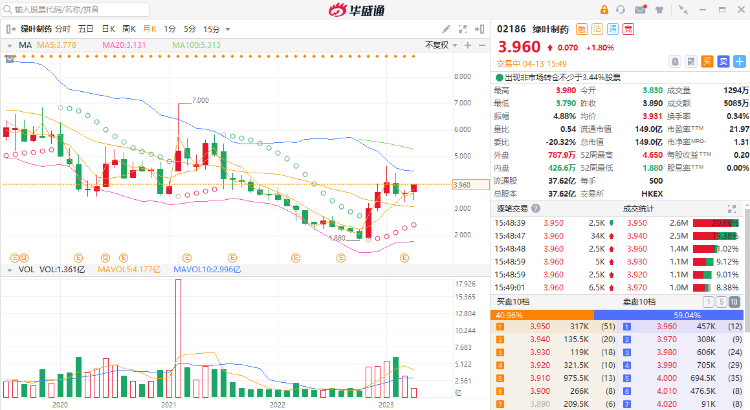Image resolution: width=750 pixels, height=410 pixels.
Task: Click the MA5:3.778 indicator label
Action: 56,45
